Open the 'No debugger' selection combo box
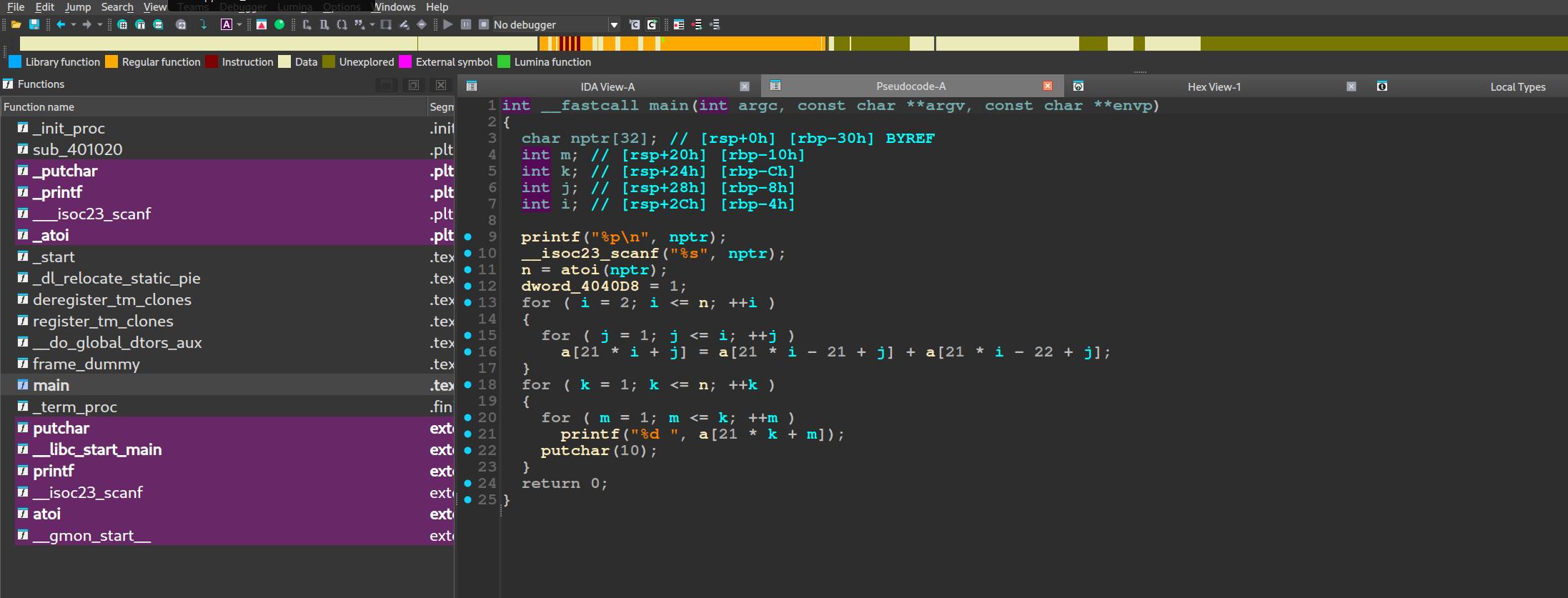 pyautogui.click(x=555, y=24)
